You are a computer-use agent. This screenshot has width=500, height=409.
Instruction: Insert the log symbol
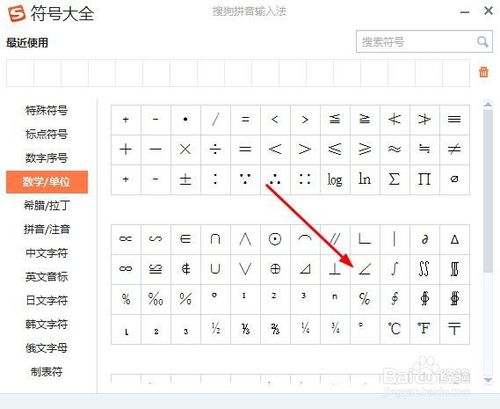[x=335, y=179]
